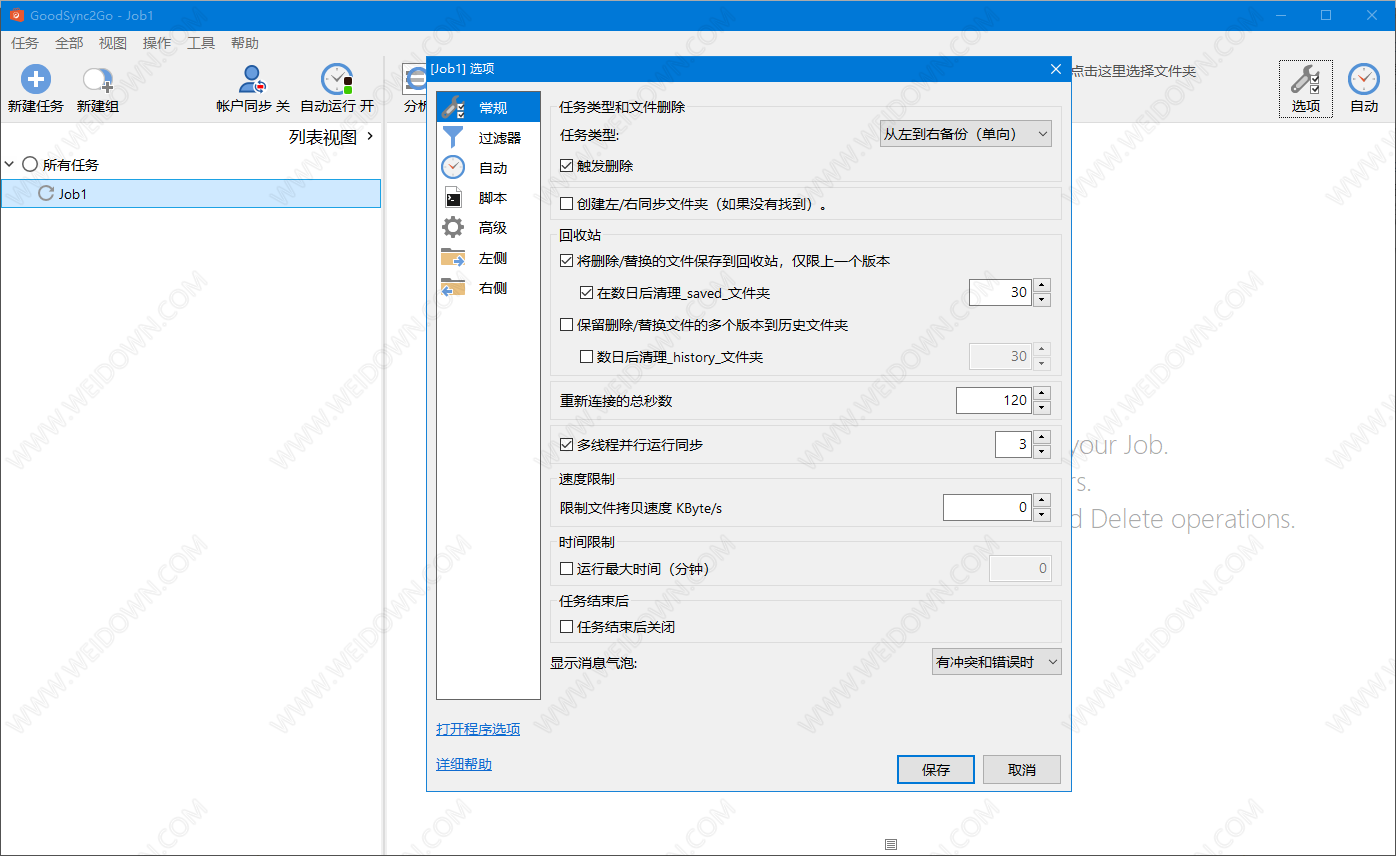Select the 脚本 script icon
1396x856 pixels.
453,197
